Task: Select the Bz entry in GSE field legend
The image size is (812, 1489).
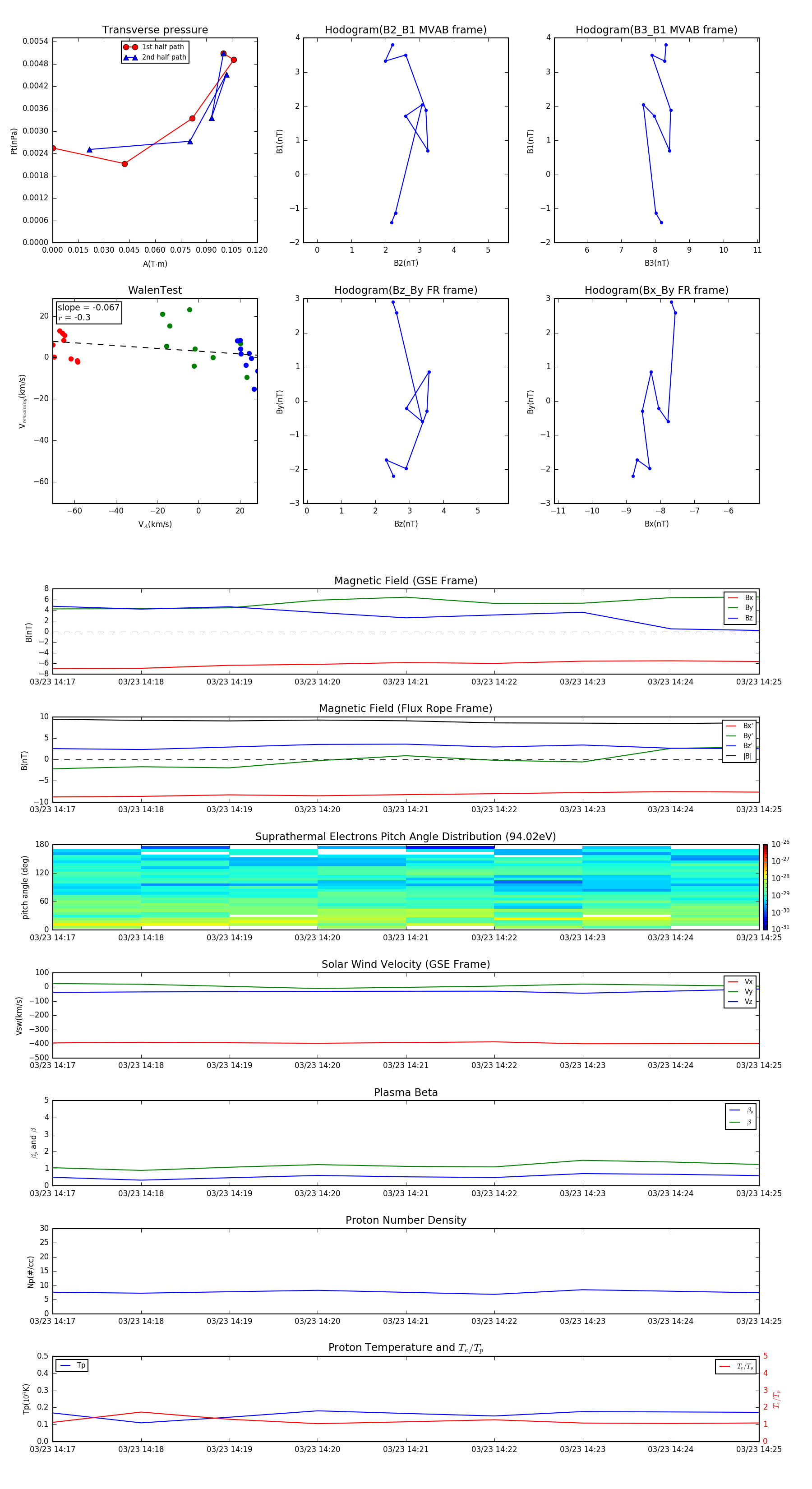Action: click(x=740, y=618)
